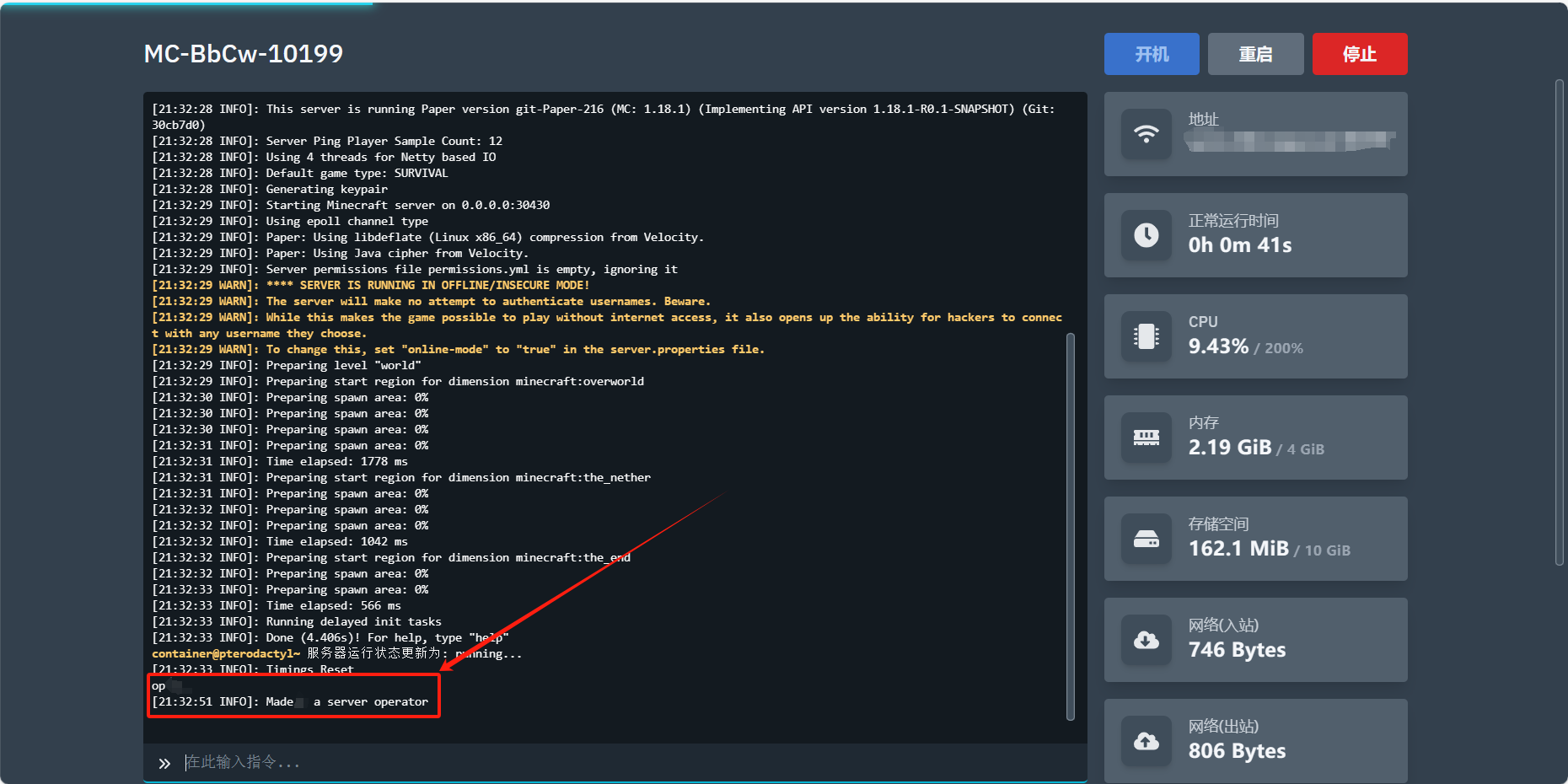Click the container@pterodactyl~ status line
The height and width of the screenshot is (784, 1568).
(337, 653)
